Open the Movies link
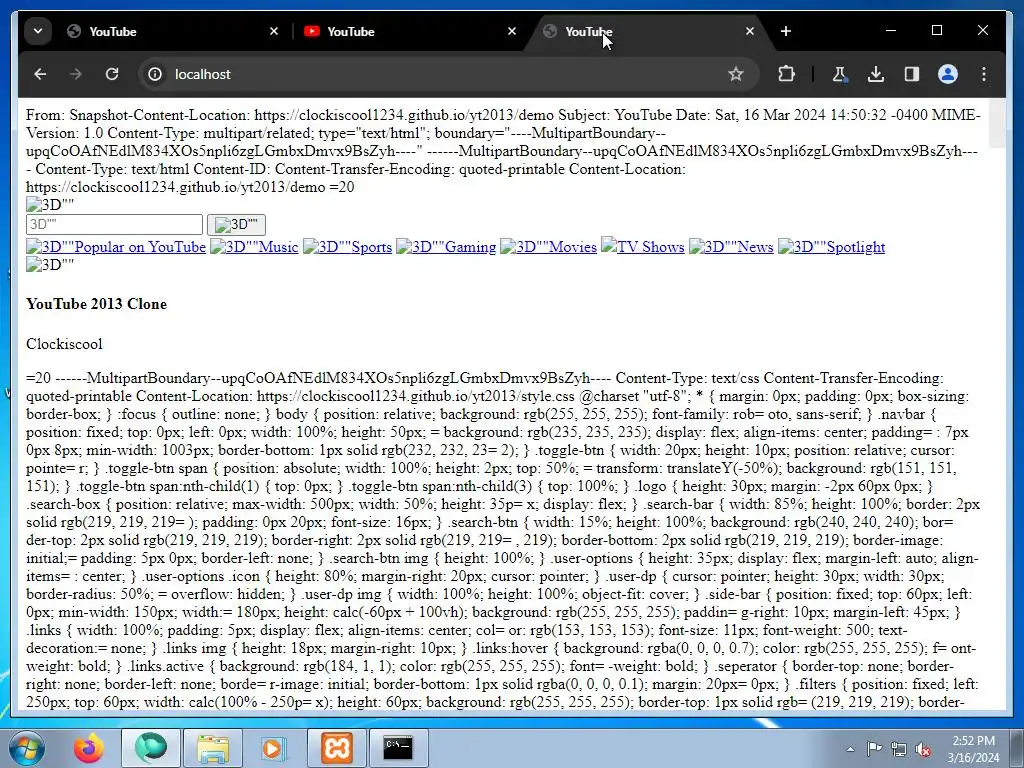The height and width of the screenshot is (768, 1024). [549, 247]
